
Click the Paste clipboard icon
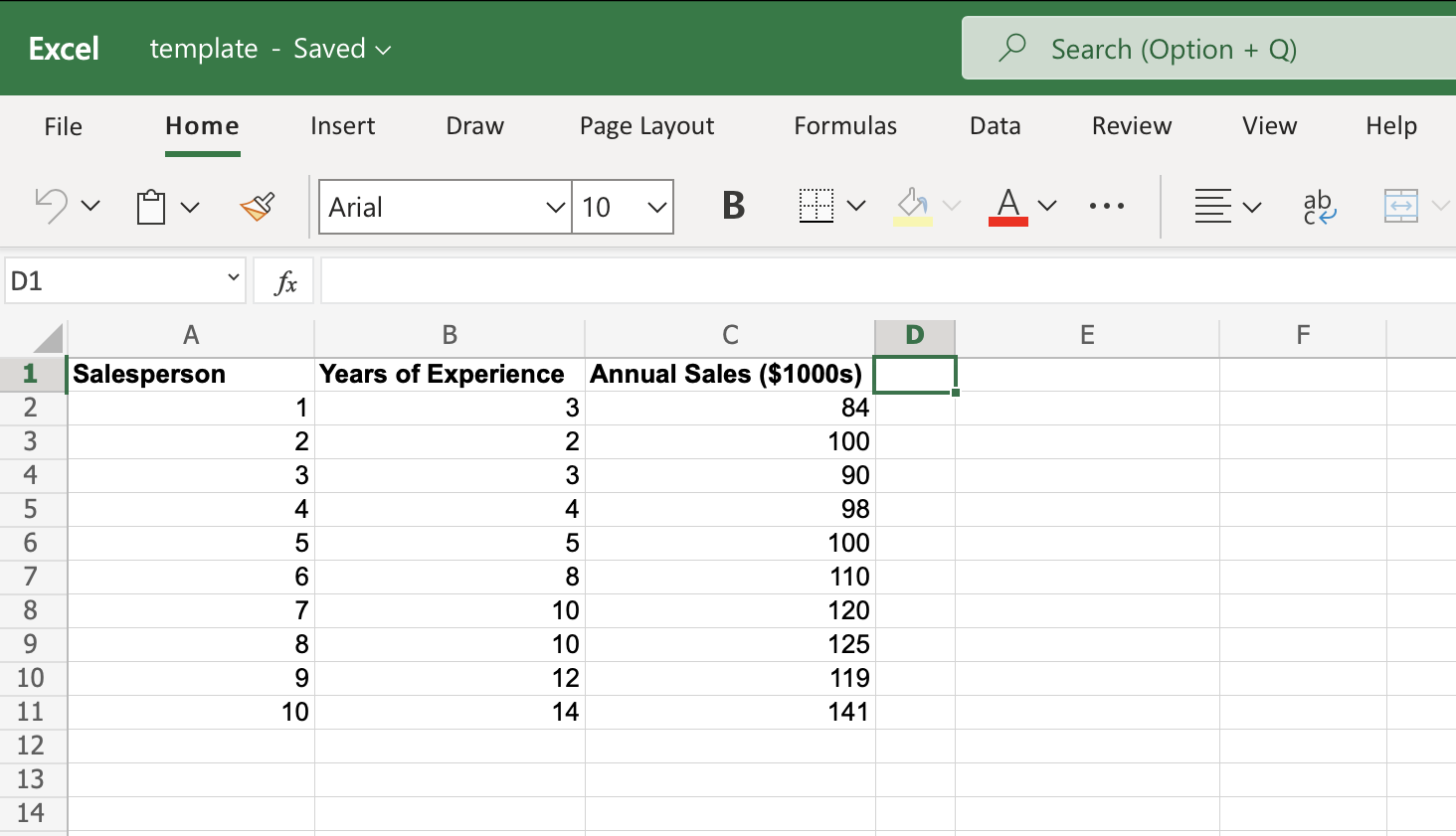[151, 206]
